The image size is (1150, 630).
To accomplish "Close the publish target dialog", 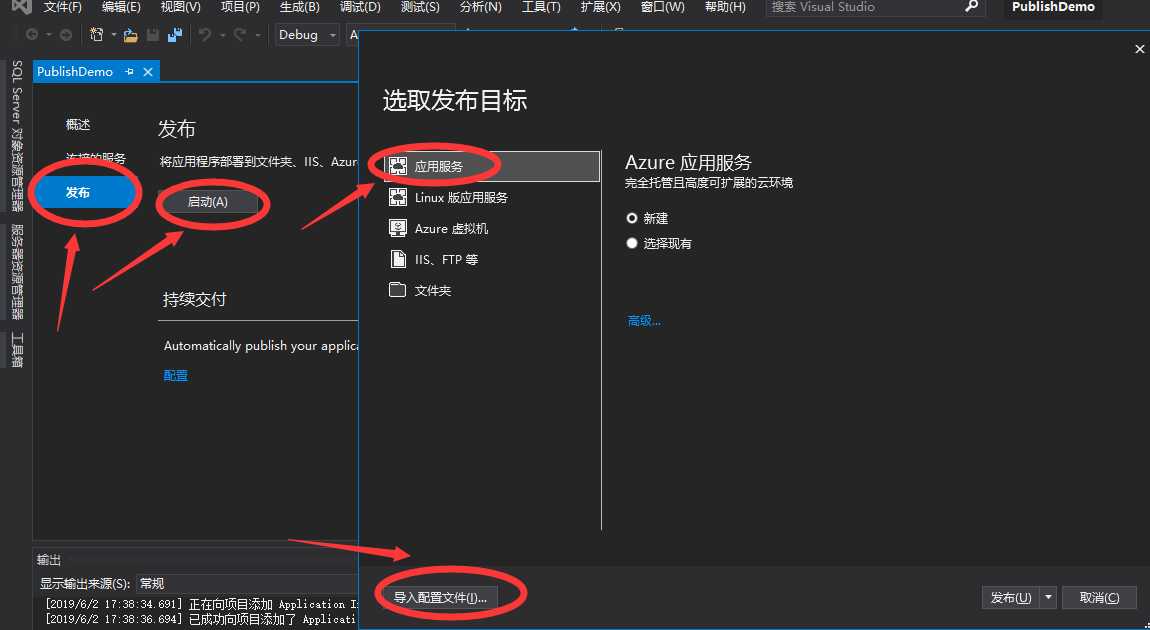I will coord(1139,49).
